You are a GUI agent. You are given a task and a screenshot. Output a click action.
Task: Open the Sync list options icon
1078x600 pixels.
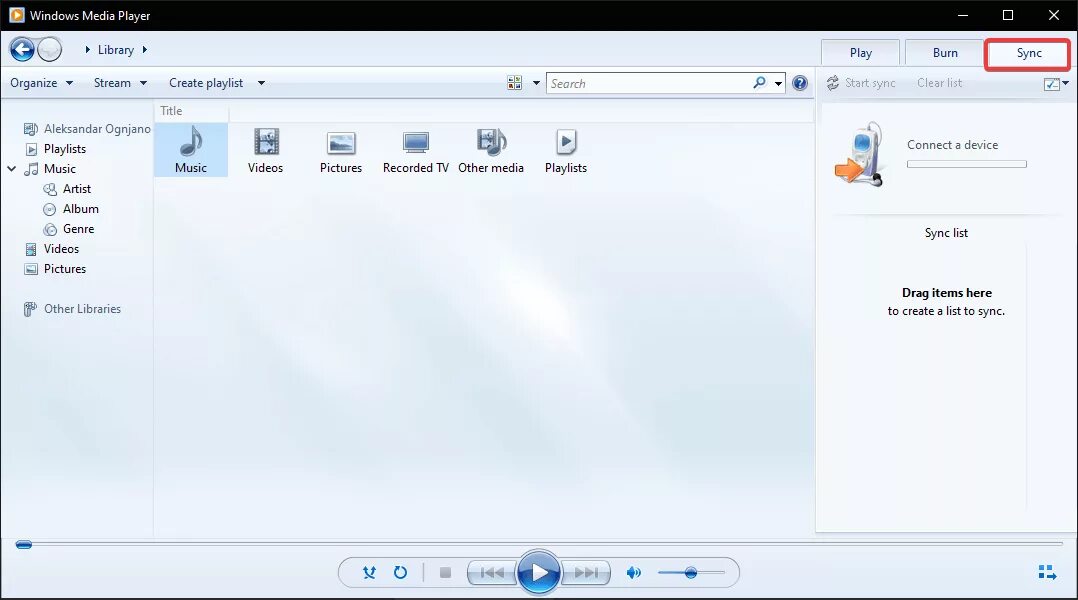[x=1052, y=84]
